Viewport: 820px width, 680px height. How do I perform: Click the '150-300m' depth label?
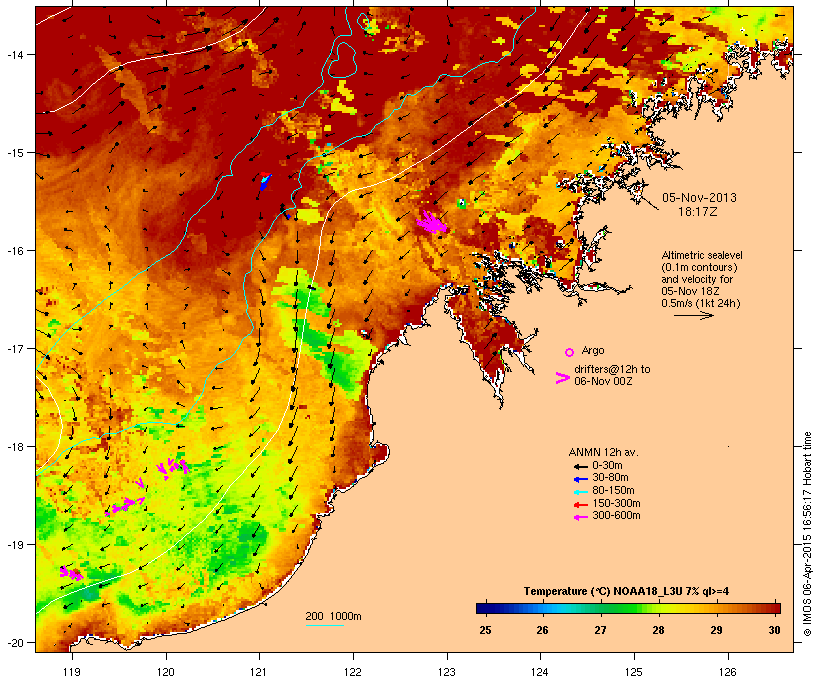click(x=616, y=504)
